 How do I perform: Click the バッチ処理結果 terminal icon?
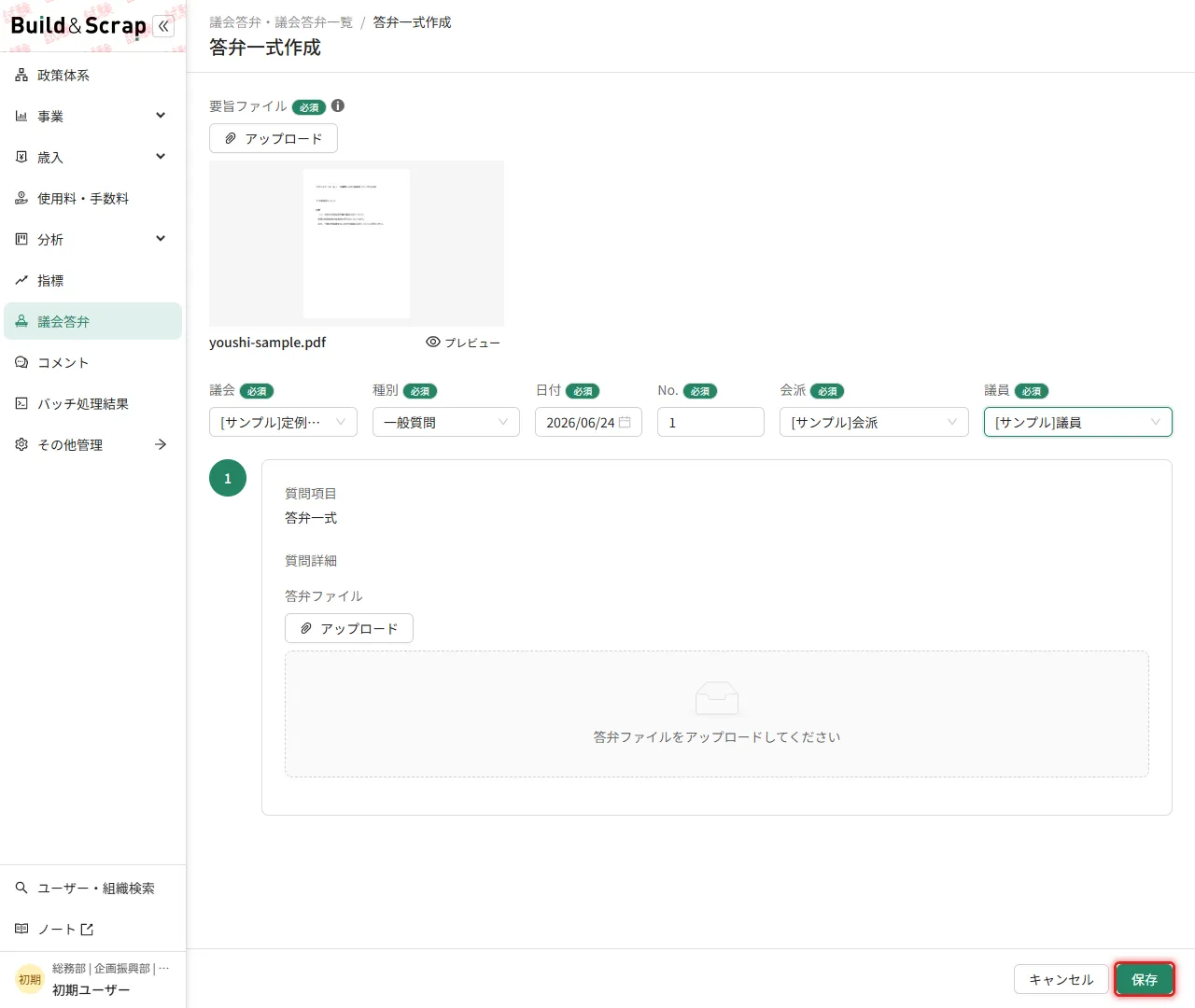[x=21, y=403]
